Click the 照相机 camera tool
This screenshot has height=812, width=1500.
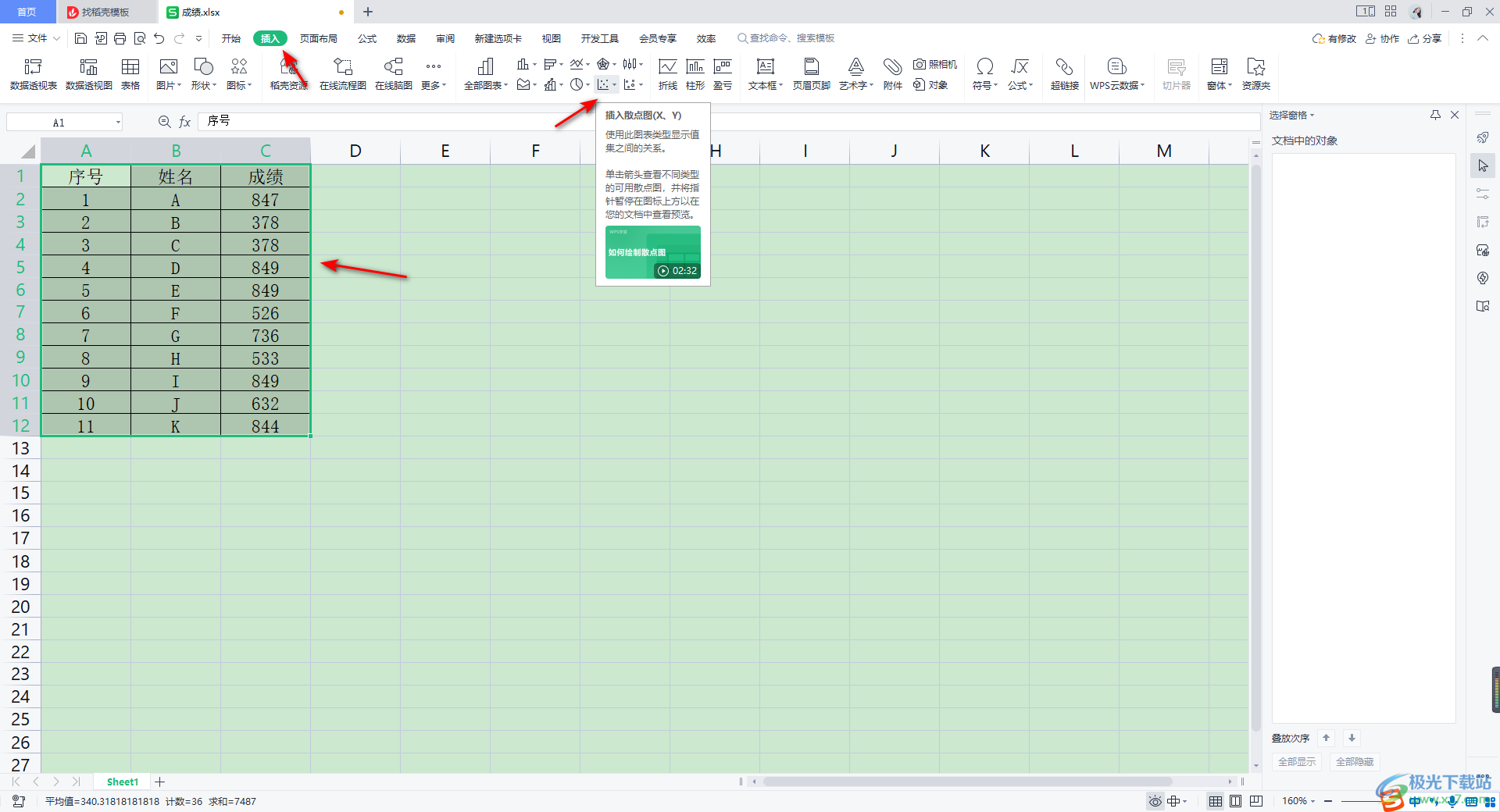935,64
